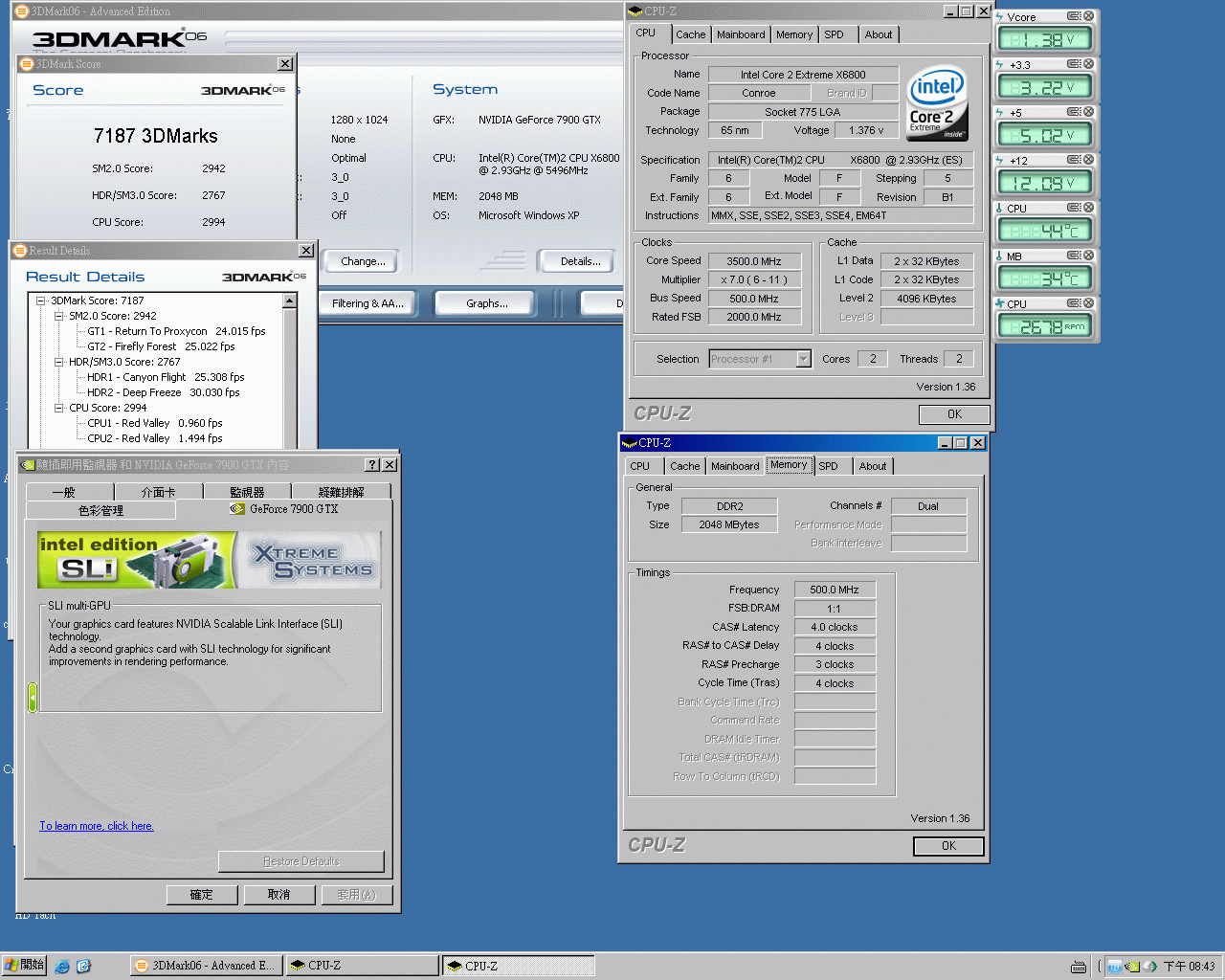The width and height of the screenshot is (1225, 980).
Task: Click the keyboard icon in system tray
Action: 1079,967
